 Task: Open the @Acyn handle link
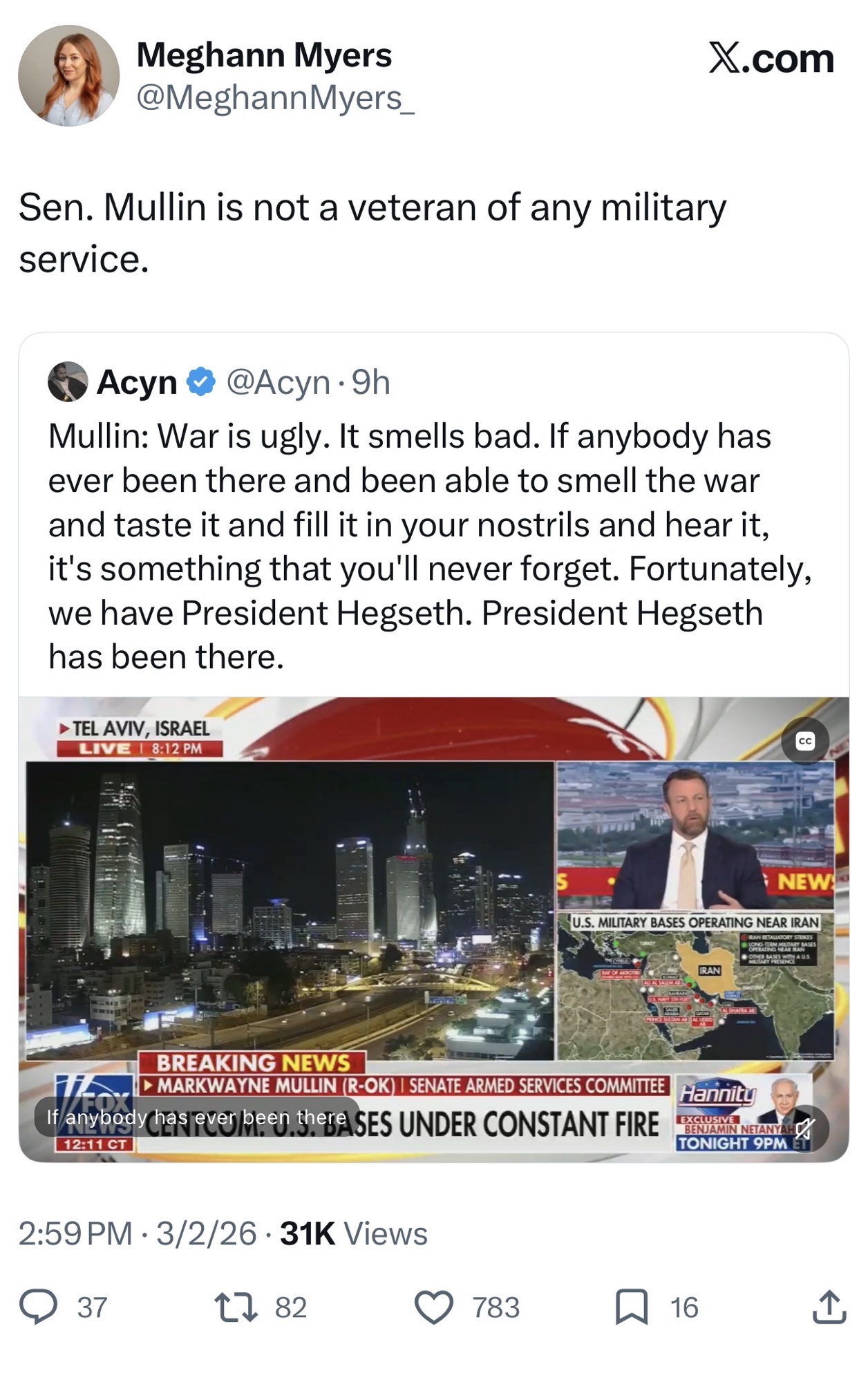tap(278, 381)
